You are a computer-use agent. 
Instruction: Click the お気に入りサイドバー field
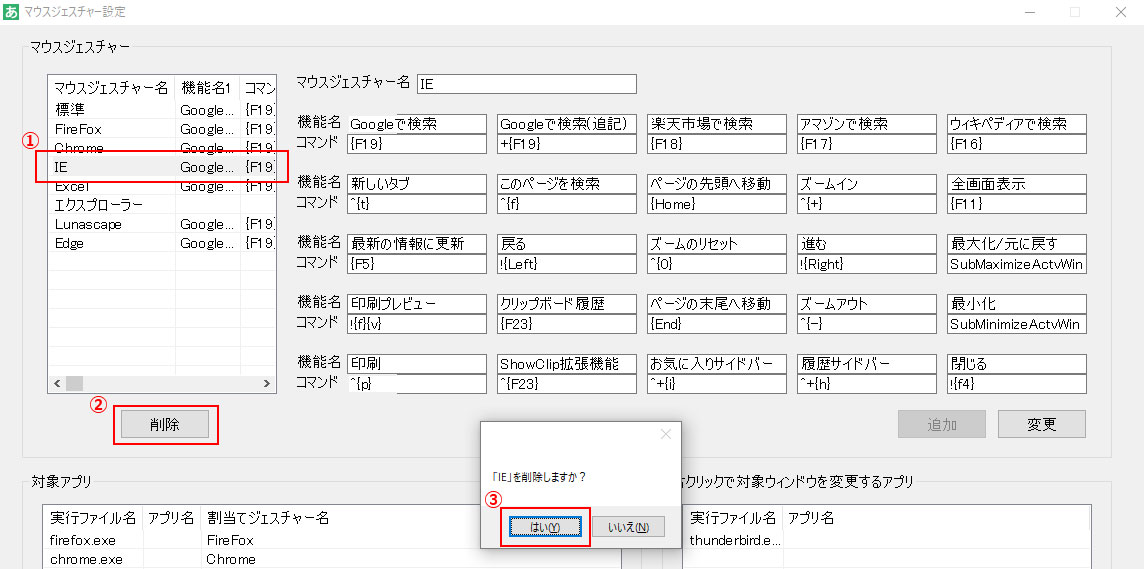[x=716, y=363]
